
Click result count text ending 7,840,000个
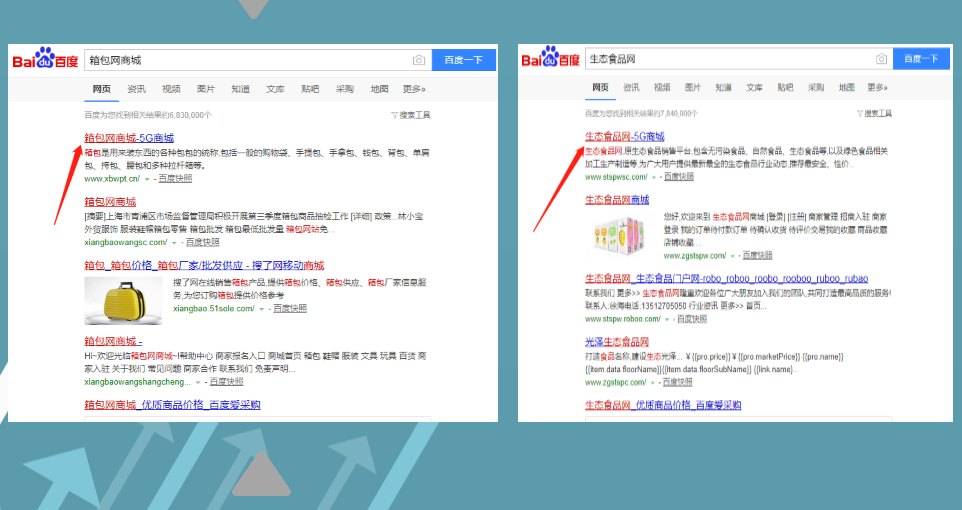coord(641,114)
